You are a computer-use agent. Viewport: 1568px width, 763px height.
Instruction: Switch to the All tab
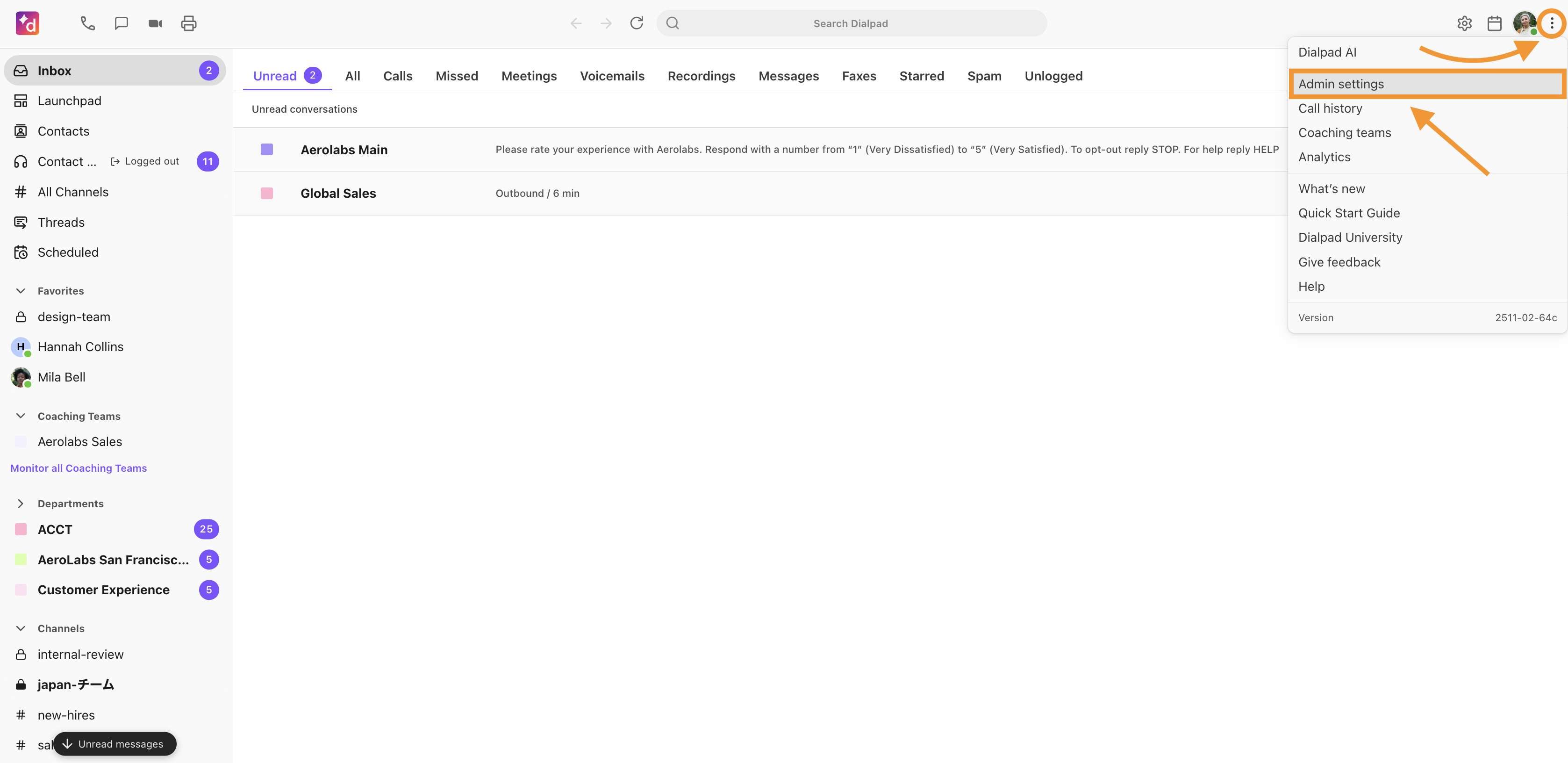(x=352, y=76)
